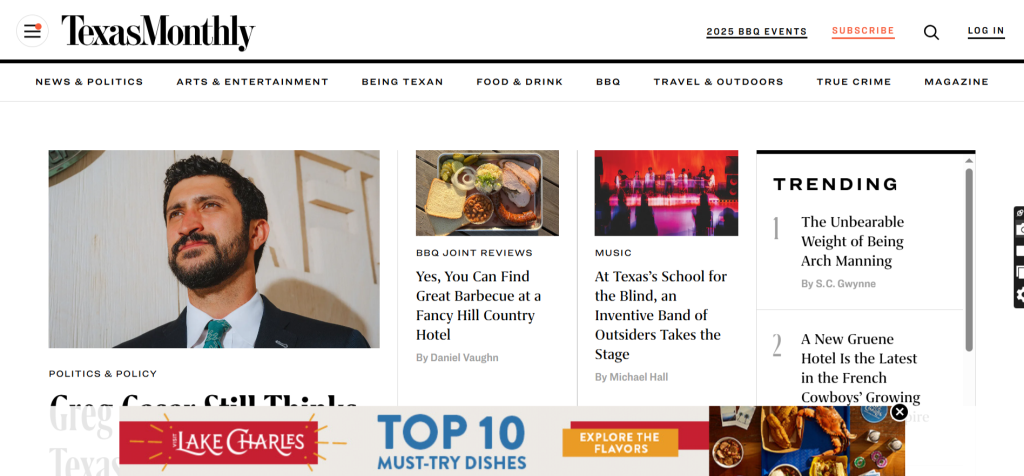Viewport: 1024px width, 476px height.
Task: Click the overlapping windows icon in side widget
Action: pos(1020,273)
